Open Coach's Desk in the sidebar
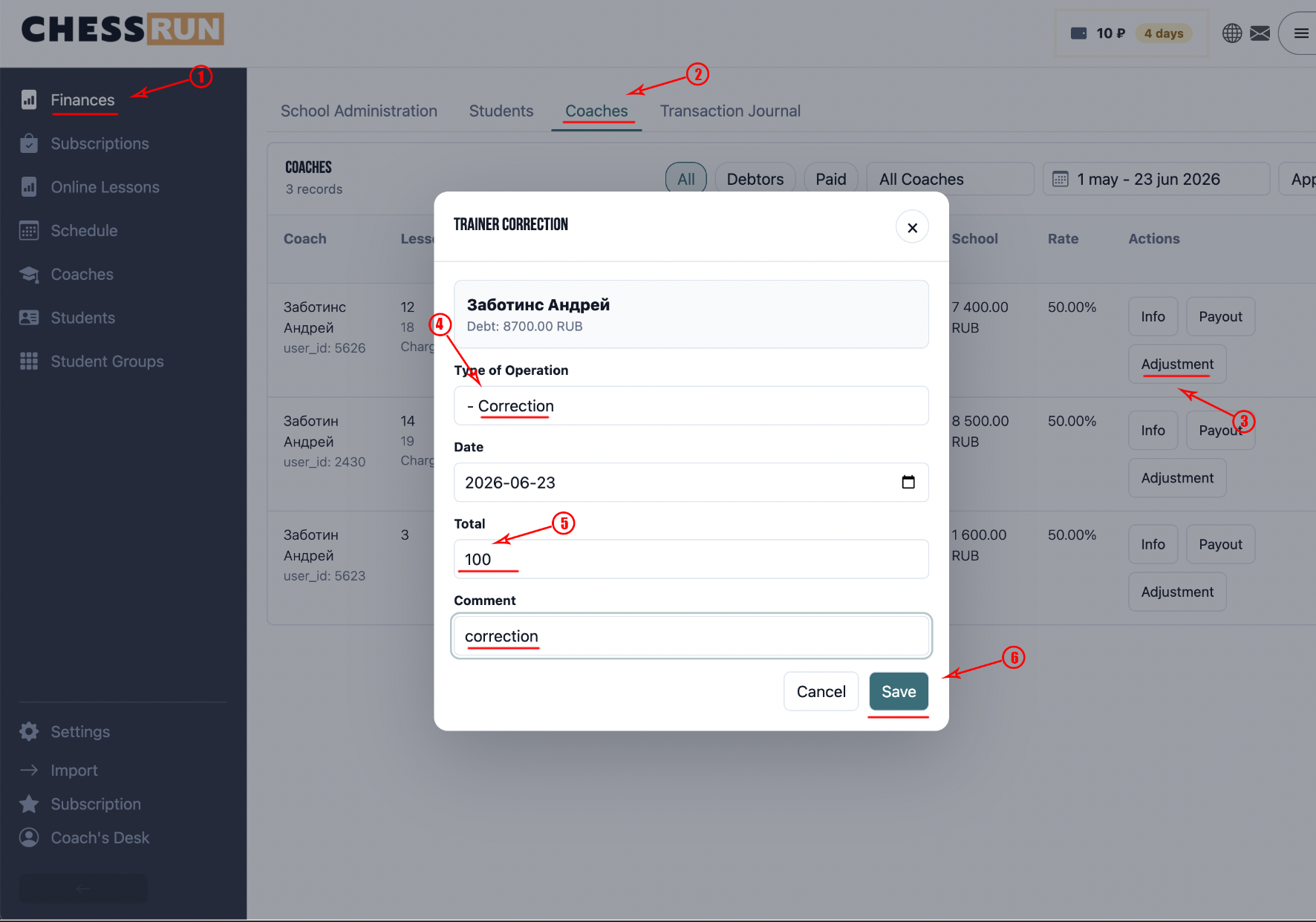 100,837
